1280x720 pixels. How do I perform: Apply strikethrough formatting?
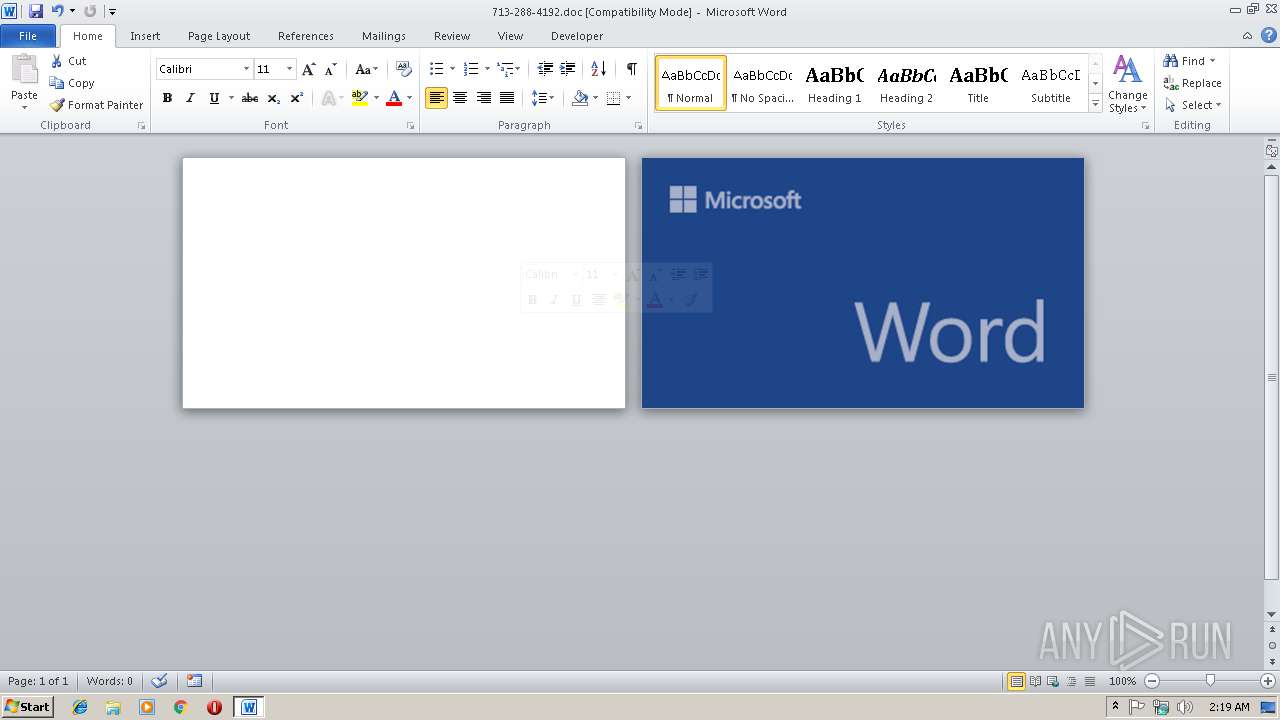250,98
